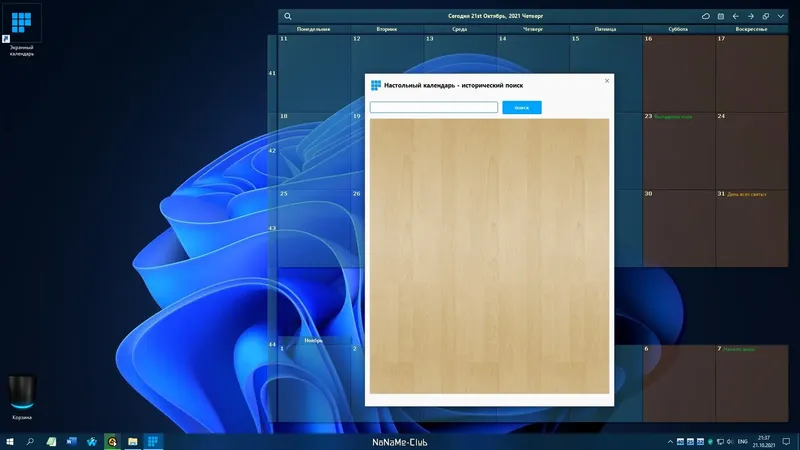Select October 31 Sunday cell
The width and height of the screenshot is (800, 450).
(x=752, y=228)
